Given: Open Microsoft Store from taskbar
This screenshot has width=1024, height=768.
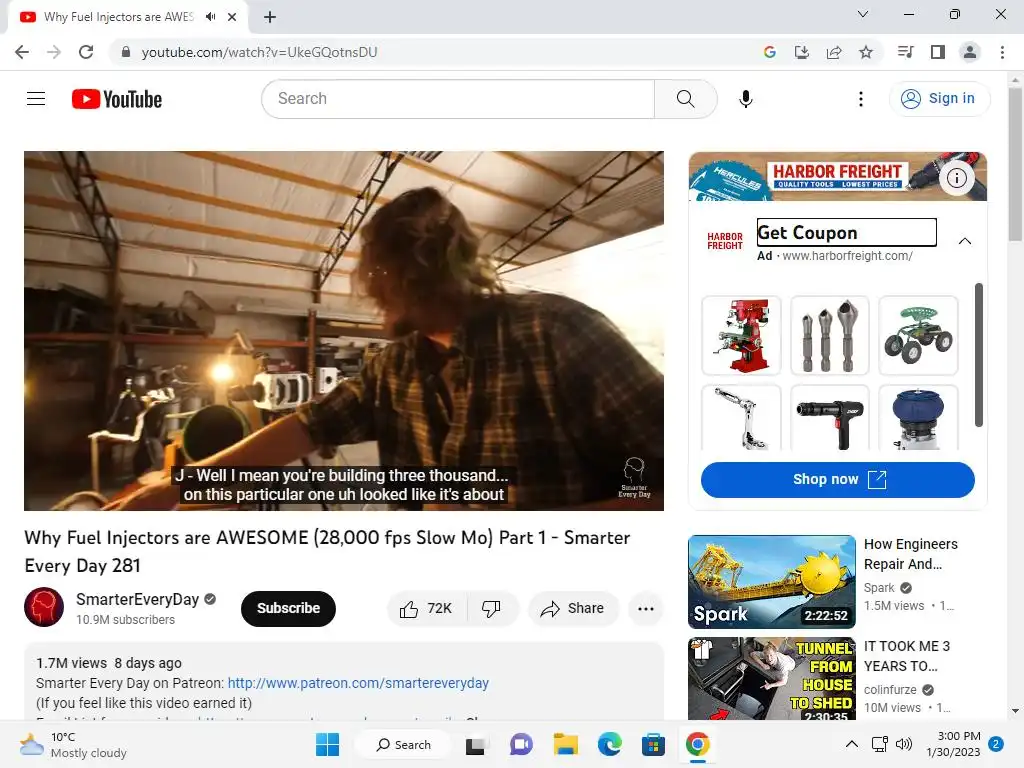Looking at the screenshot, I should (x=653, y=744).
